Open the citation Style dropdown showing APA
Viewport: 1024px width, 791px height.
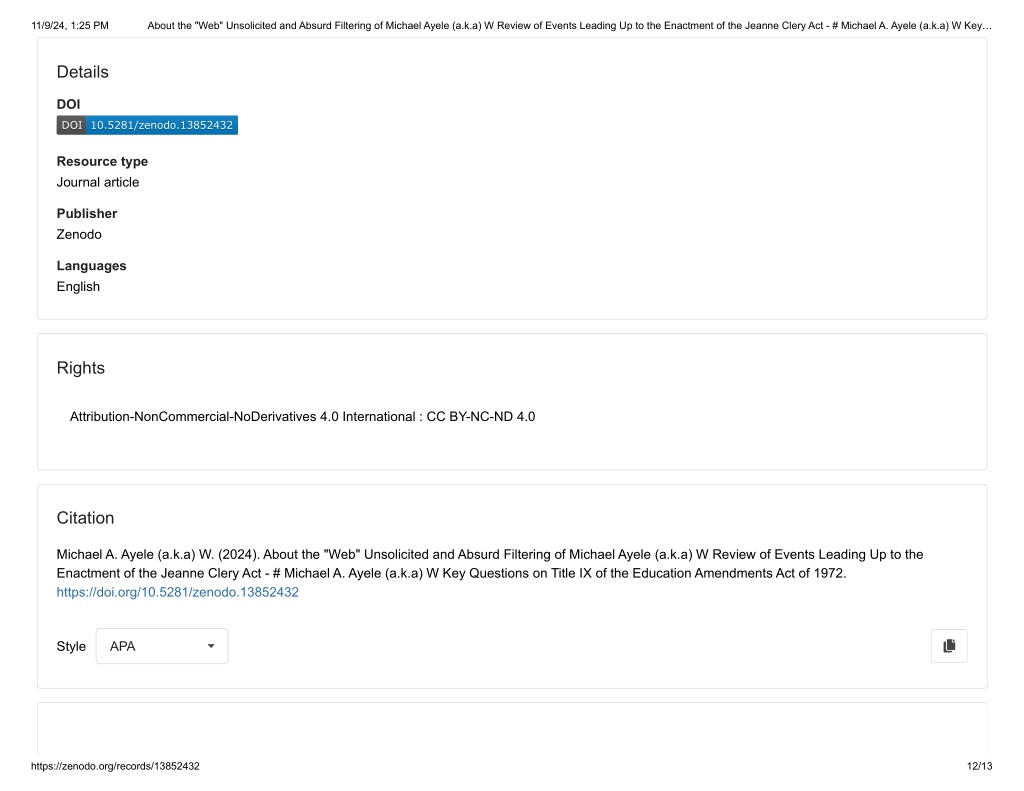tap(162, 646)
